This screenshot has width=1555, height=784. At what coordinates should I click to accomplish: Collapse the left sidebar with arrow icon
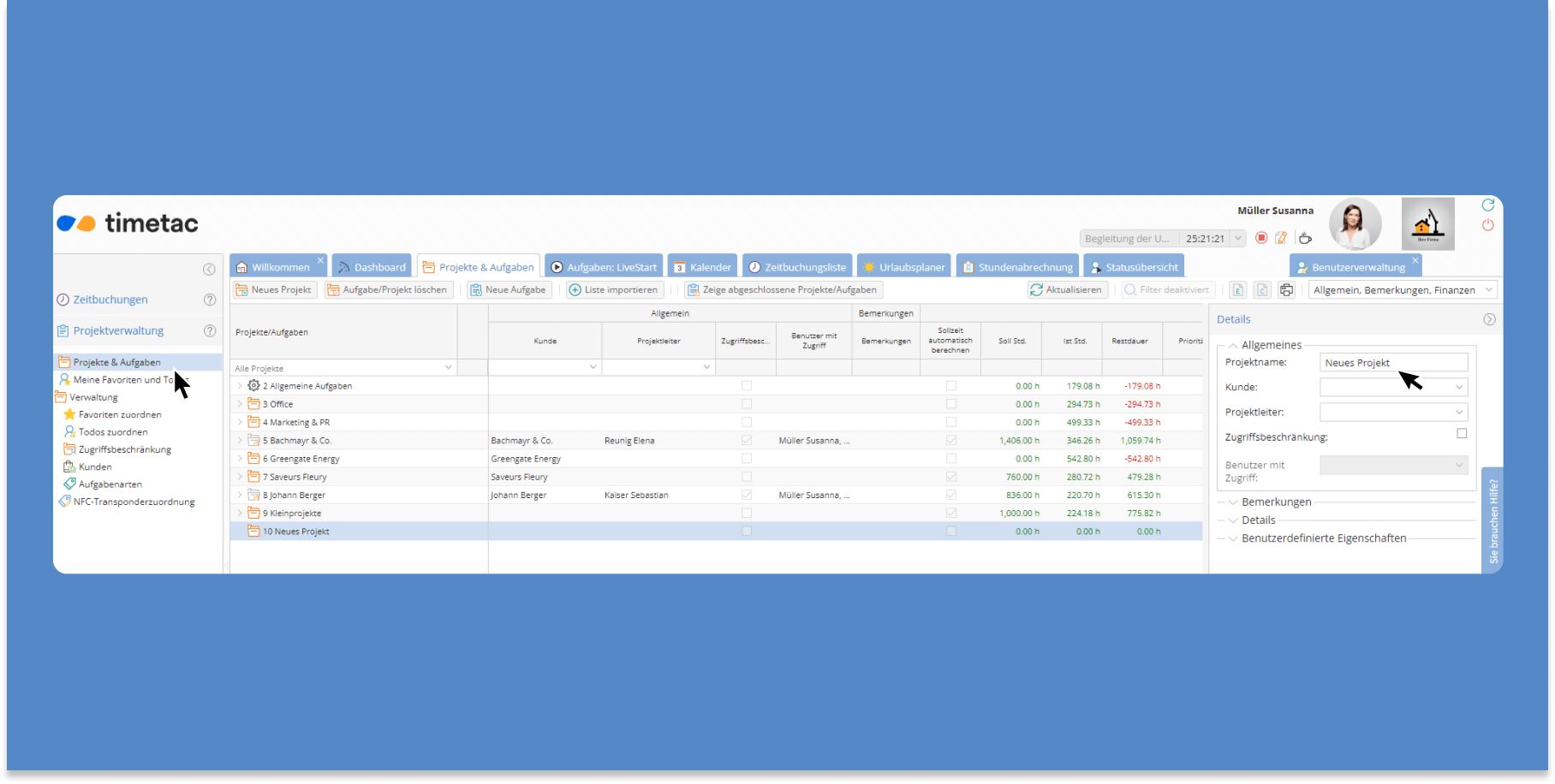209,270
